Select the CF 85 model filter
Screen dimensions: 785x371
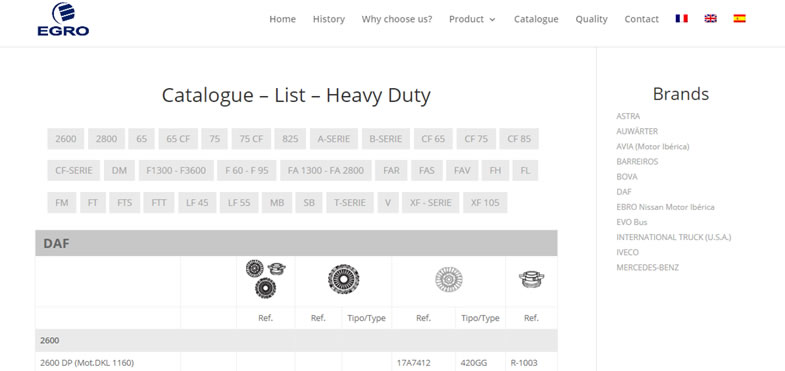[x=519, y=139]
